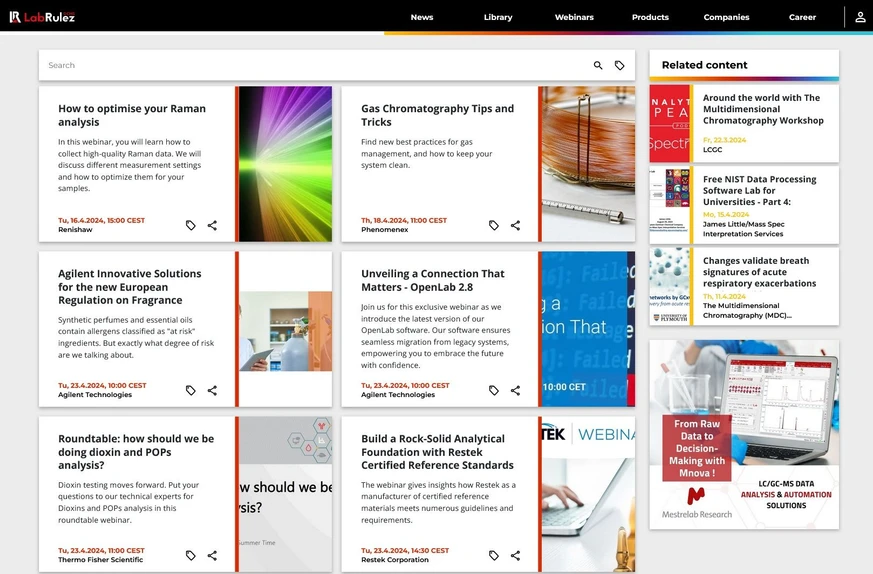The height and width of the screenshot is (574, 873).
Task: Open 'Around the world with The Multidimensional' item
Action: coord(763,109)
